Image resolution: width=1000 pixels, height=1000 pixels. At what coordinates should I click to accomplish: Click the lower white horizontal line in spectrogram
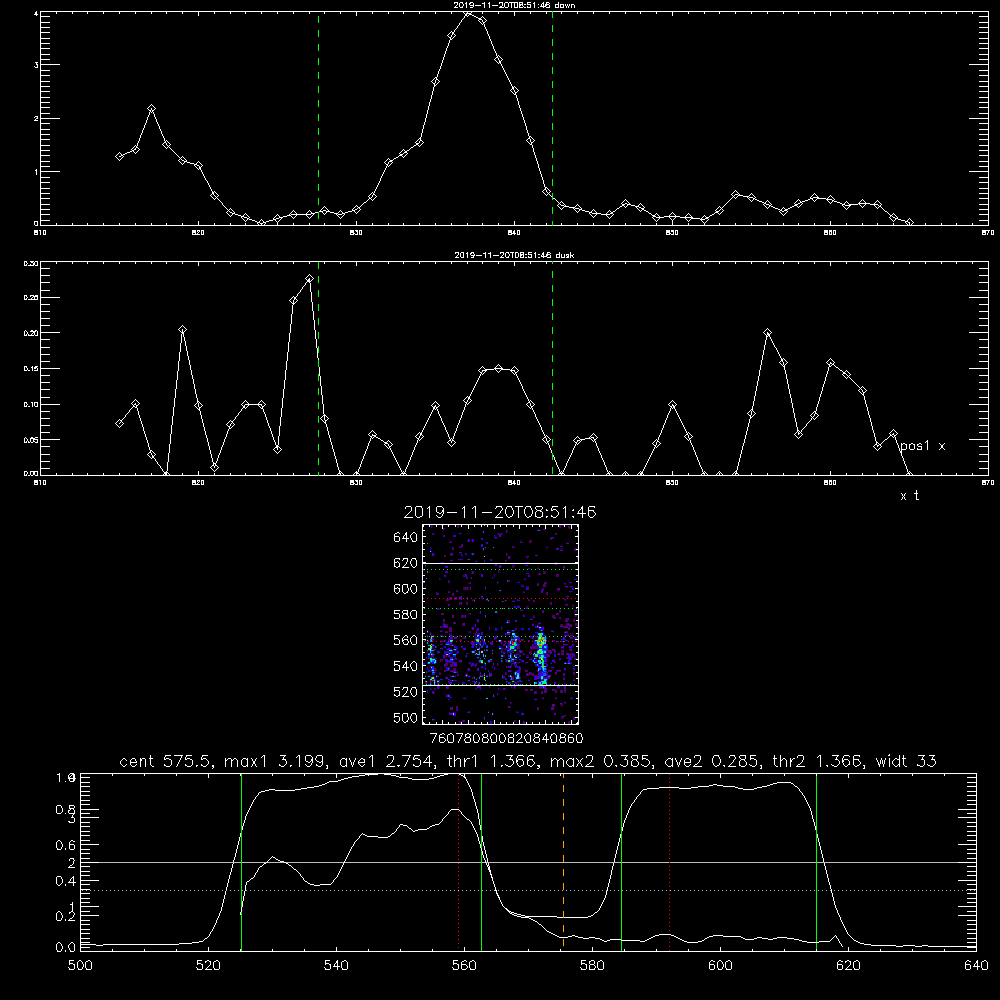(x=501, y=685)
